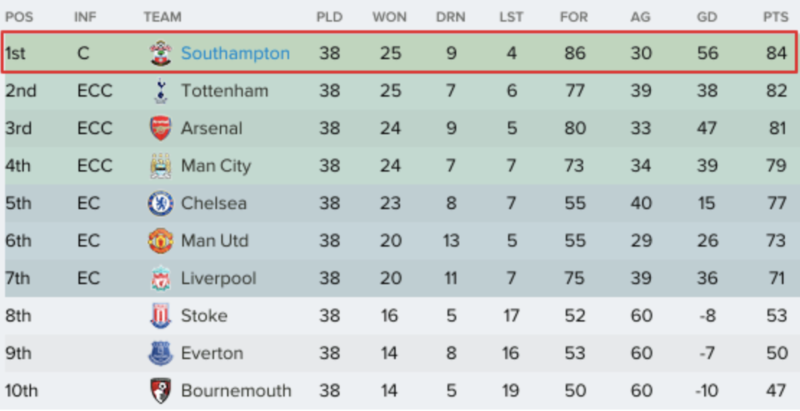Click the Man Utd club crest
800x411 pixels.
pos(161,241)
